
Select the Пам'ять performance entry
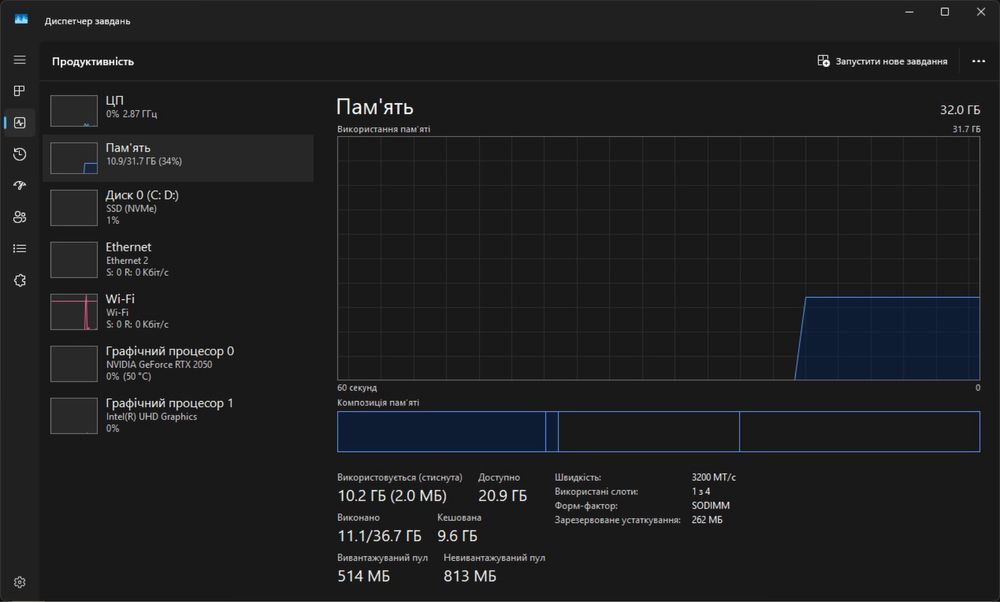point(178,158)
